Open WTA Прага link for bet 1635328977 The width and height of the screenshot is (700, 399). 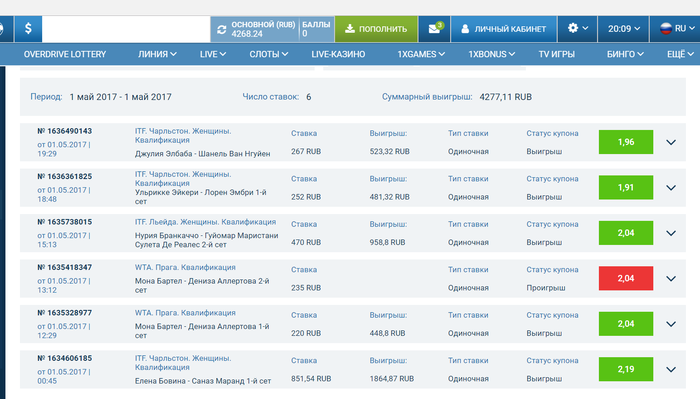(185, 313)
